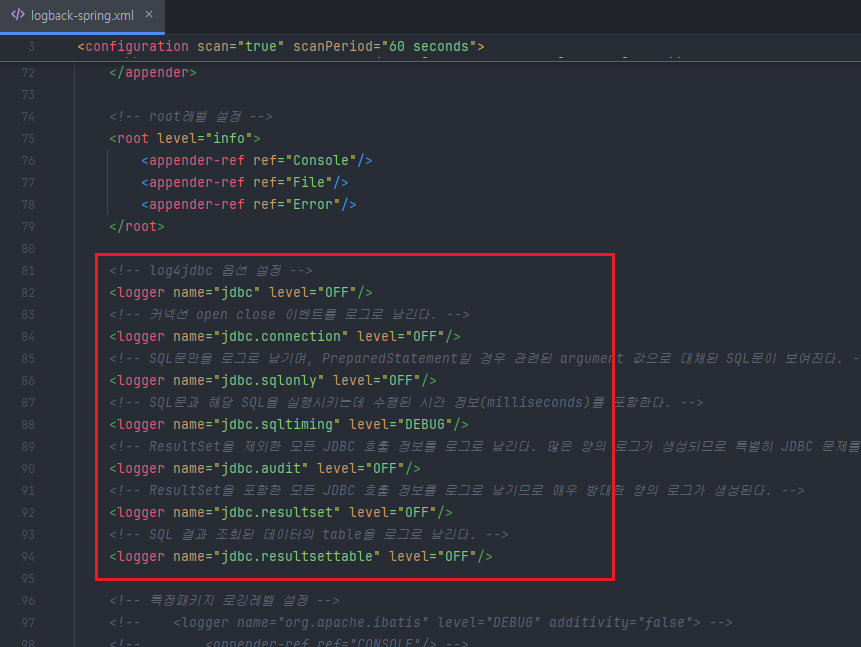Screen dimensions: 861x647
Task: Click the appender-ref ref="File" line
Action: [x=244, y=182]
